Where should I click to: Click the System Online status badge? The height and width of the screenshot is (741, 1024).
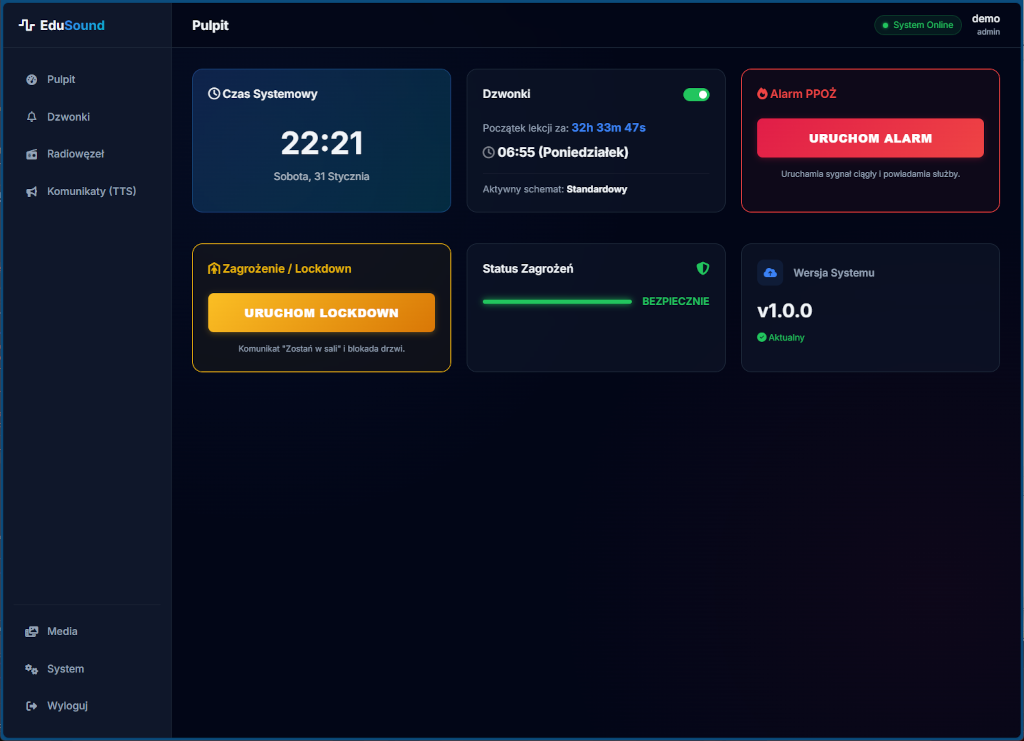point(918,25)
